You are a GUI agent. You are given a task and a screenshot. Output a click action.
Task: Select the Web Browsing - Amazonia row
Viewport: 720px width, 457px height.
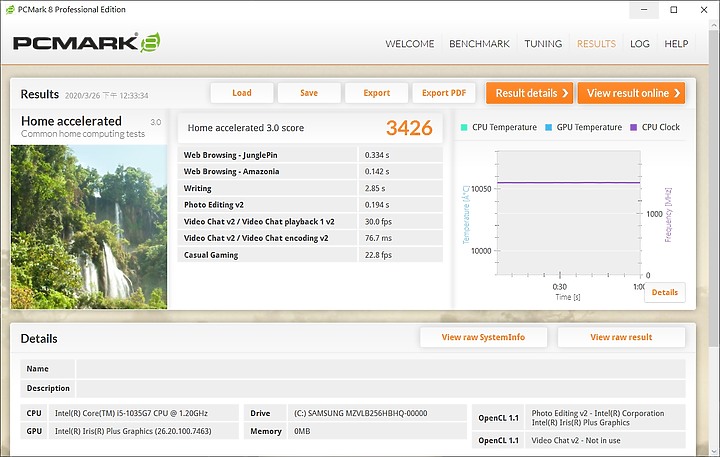[x=310, y=171]
